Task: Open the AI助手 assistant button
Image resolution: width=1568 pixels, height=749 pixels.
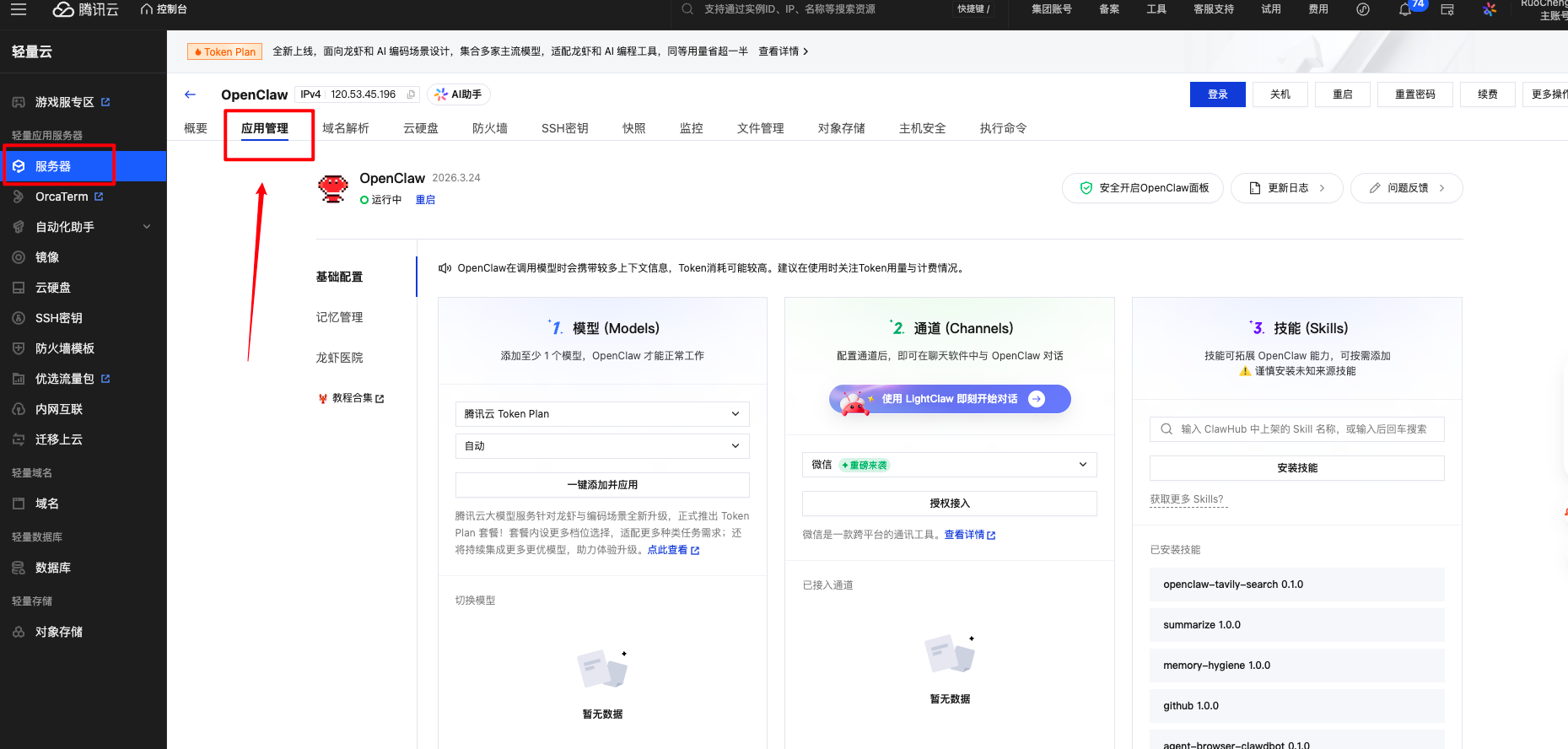Action: [x=459, y=94]
